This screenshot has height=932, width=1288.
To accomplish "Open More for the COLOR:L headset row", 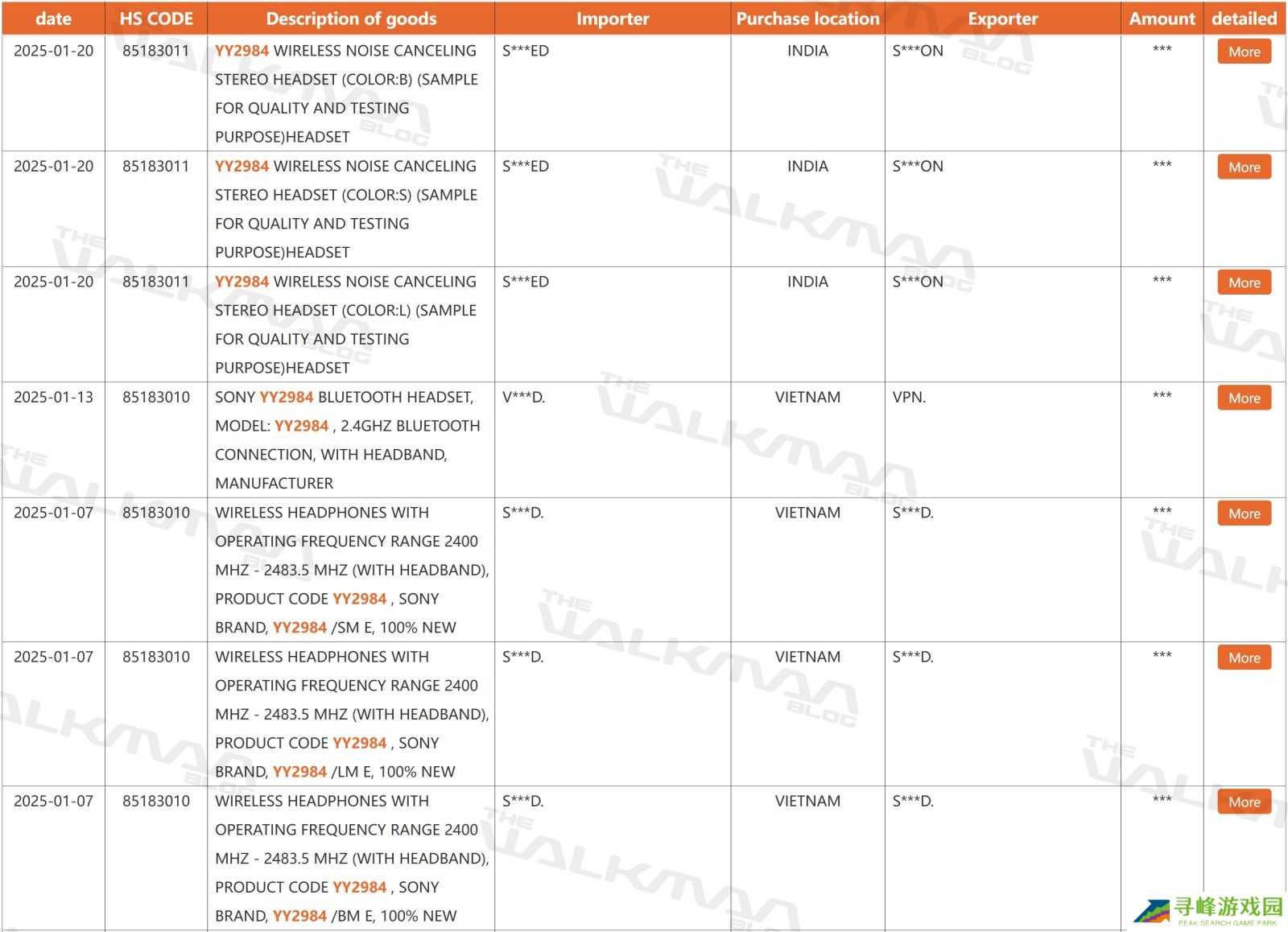I will point(1244,282).
